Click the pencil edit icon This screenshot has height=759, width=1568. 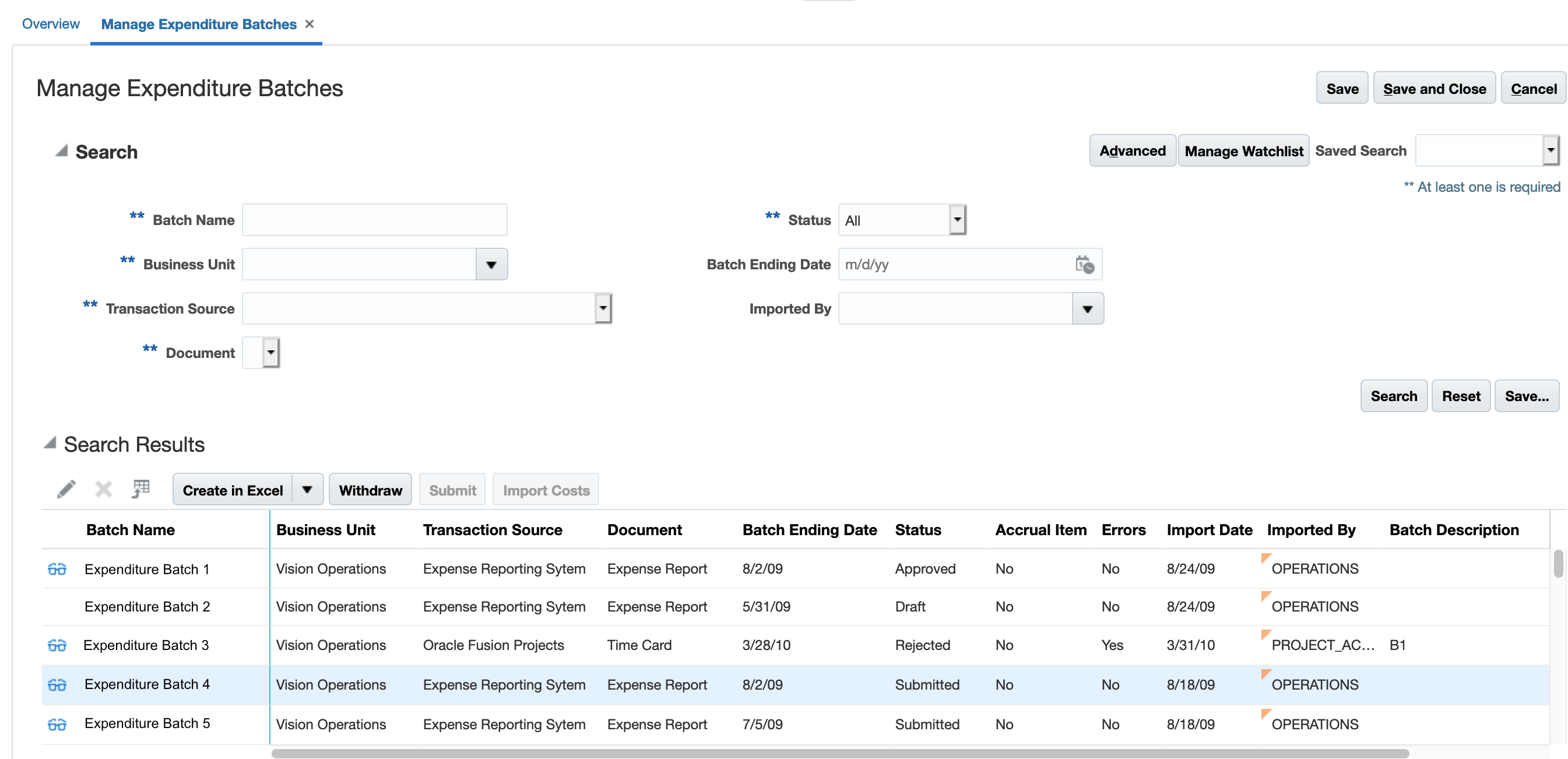(66, 489)
